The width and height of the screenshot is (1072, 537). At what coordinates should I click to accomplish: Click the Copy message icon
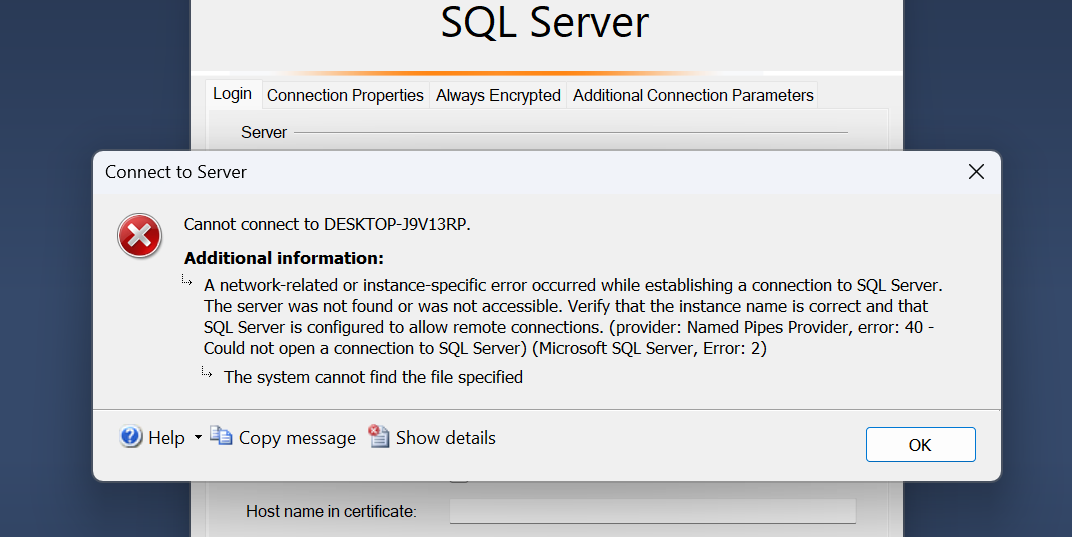[x=221, y=436]
